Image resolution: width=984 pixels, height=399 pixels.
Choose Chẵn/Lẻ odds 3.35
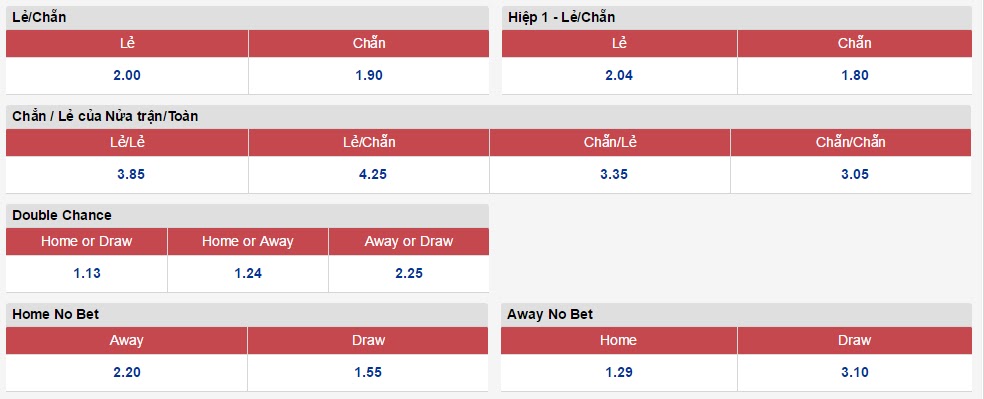(614, 174)
